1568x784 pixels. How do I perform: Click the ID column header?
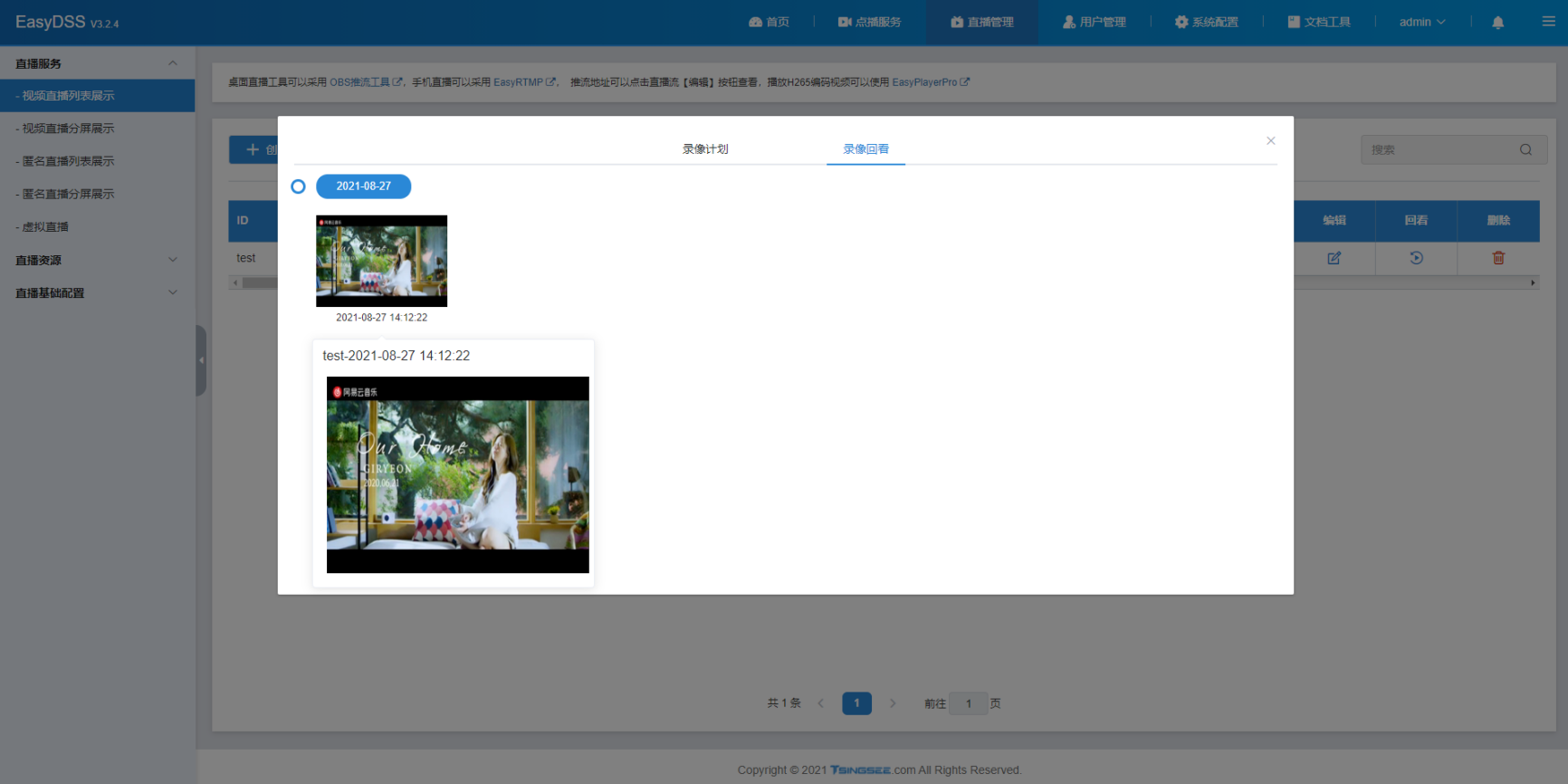click(x=243, y=221)
